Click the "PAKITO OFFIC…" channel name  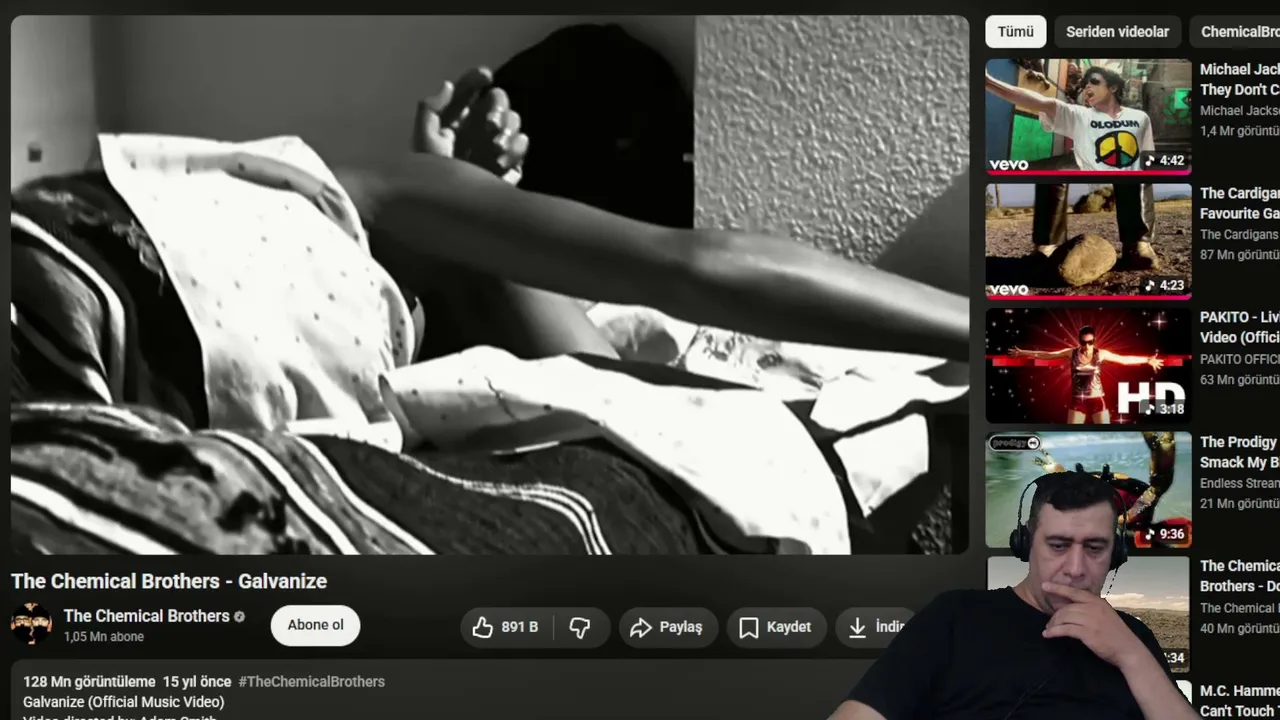[x=1240, y=359]
